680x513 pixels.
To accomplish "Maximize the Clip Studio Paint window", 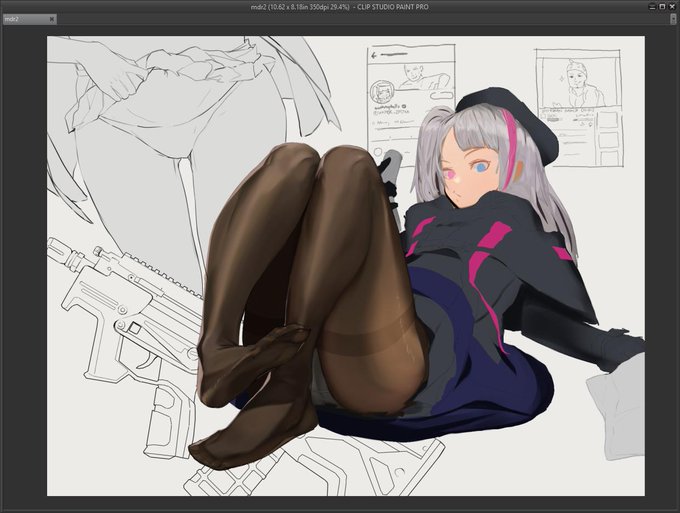I will click(x=662, y=7).
